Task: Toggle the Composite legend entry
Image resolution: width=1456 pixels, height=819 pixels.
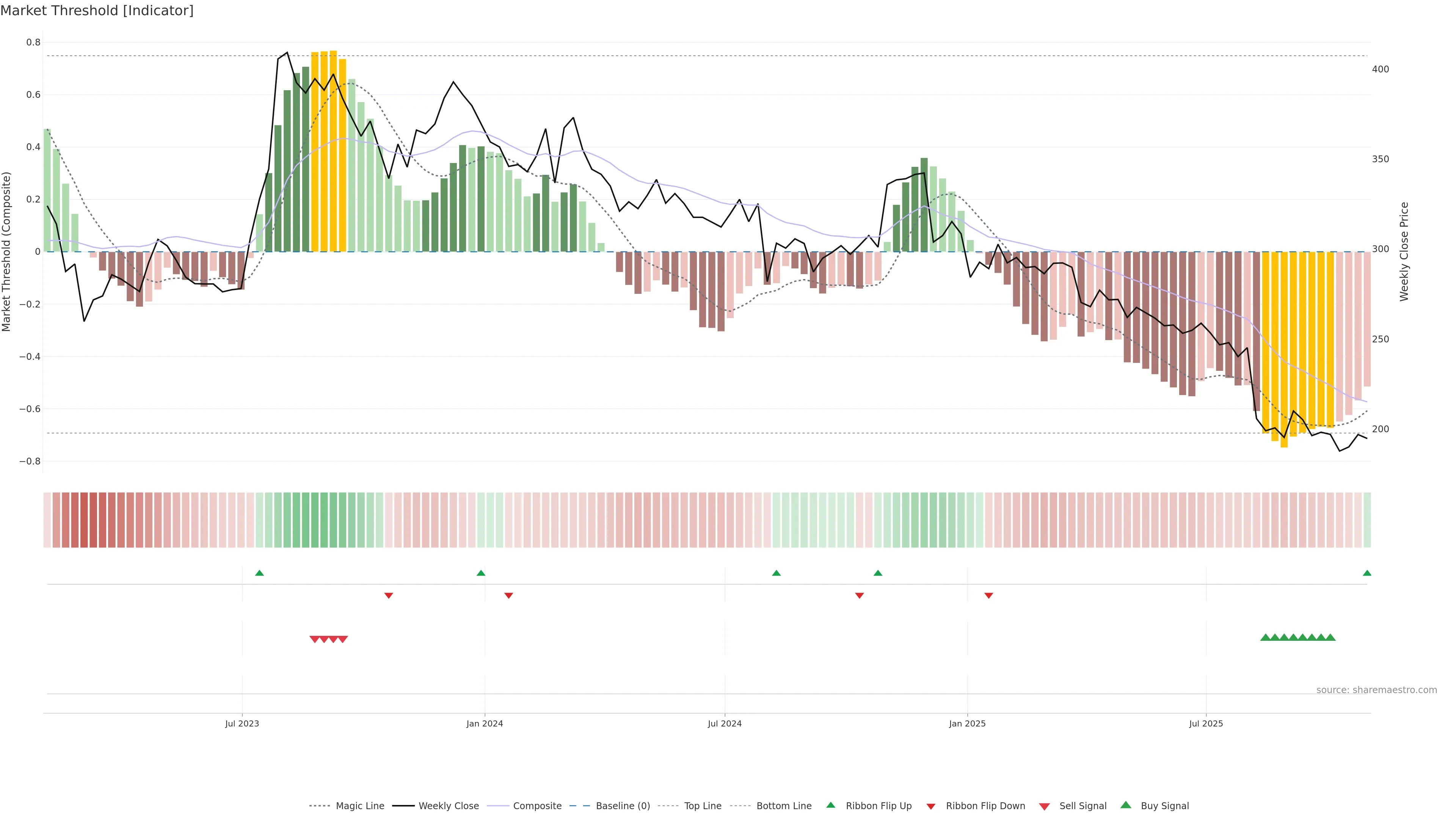Action: [537, 806]
